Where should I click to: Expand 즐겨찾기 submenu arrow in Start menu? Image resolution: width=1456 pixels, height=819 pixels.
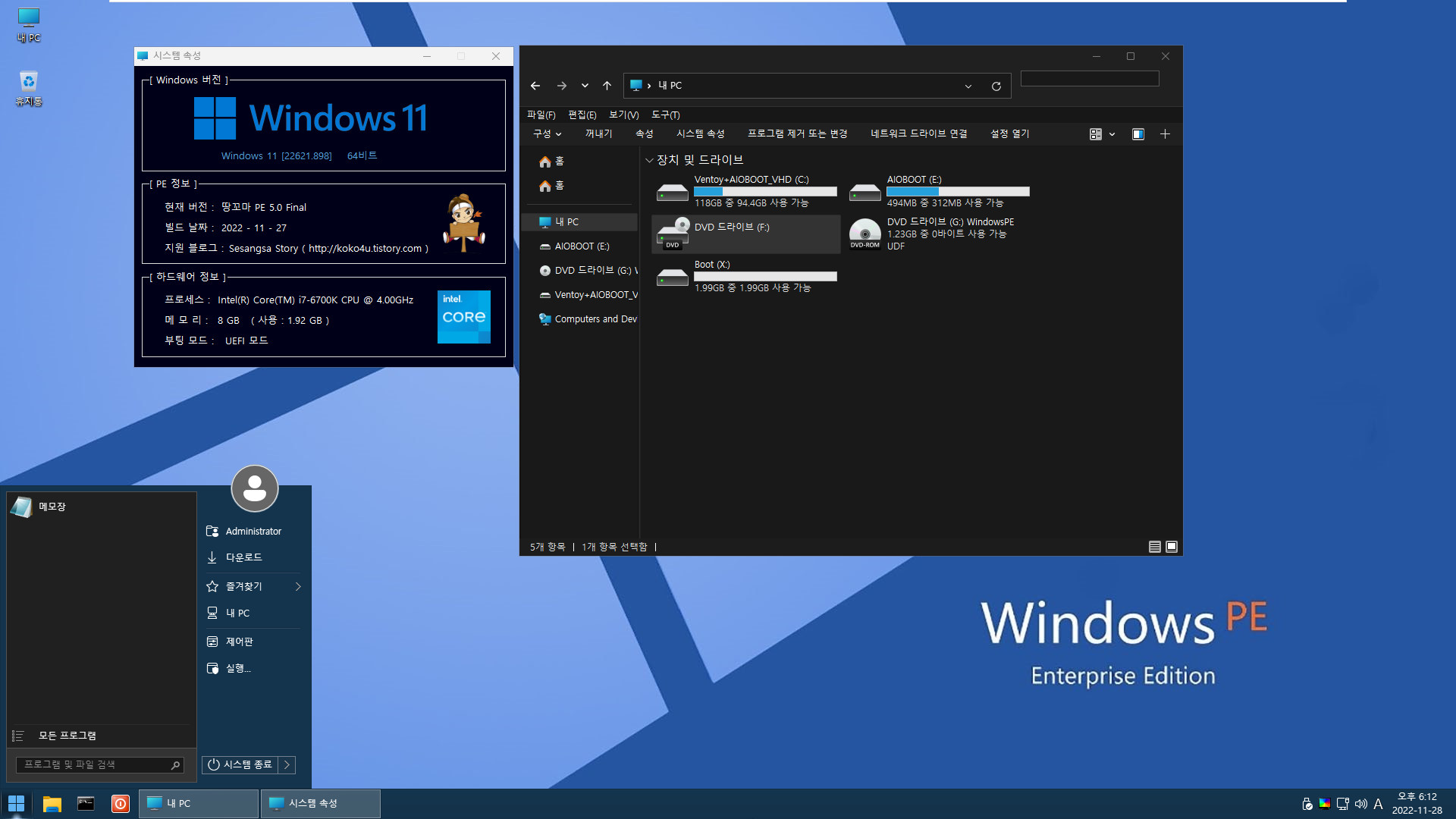point(297,586)
